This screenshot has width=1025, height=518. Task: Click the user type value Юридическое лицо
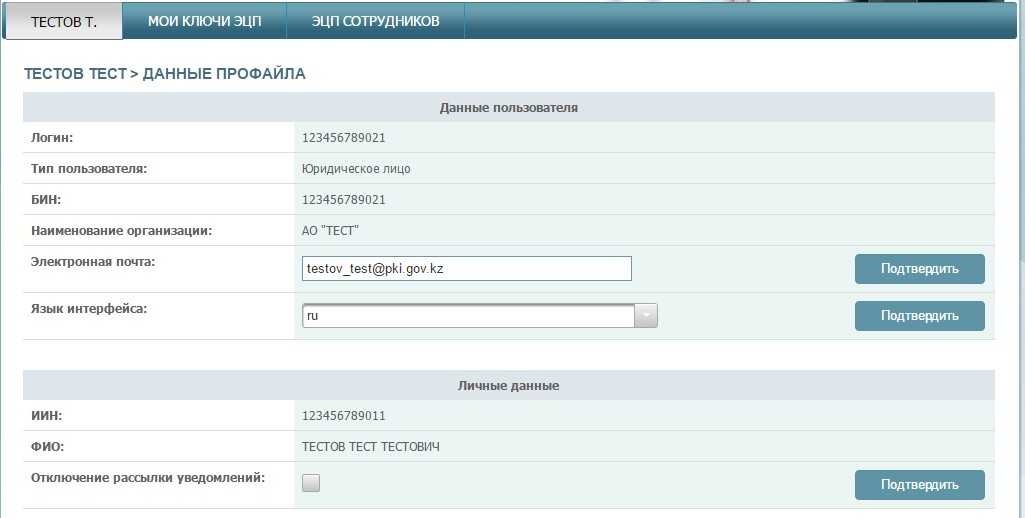tap(356, 169)
